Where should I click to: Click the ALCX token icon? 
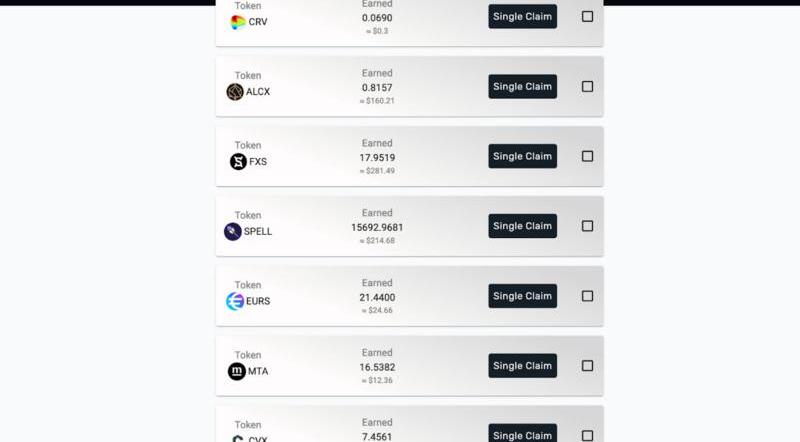click(x=235, y=92)
